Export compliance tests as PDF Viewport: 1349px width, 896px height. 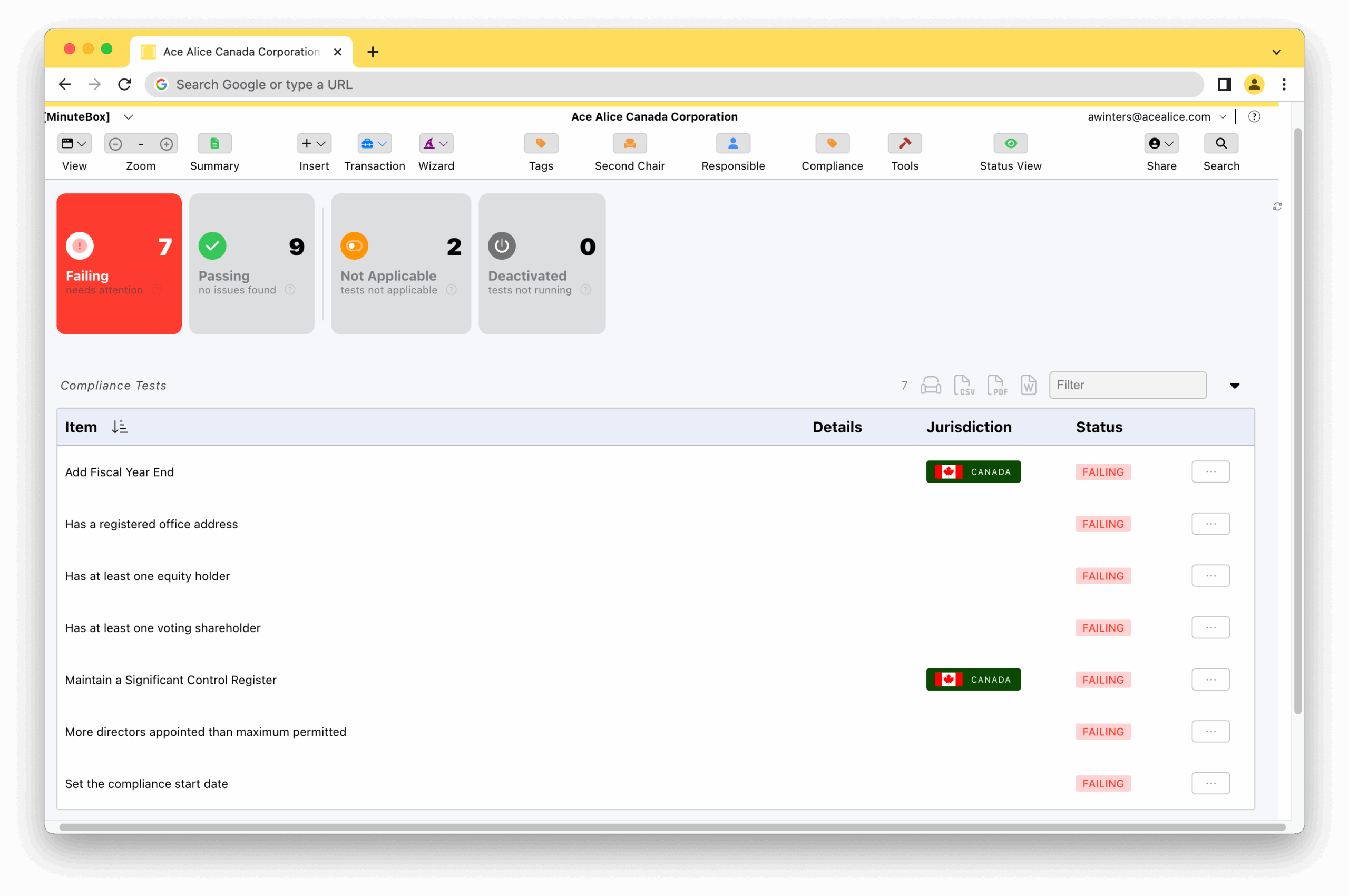tap(997, 385)
